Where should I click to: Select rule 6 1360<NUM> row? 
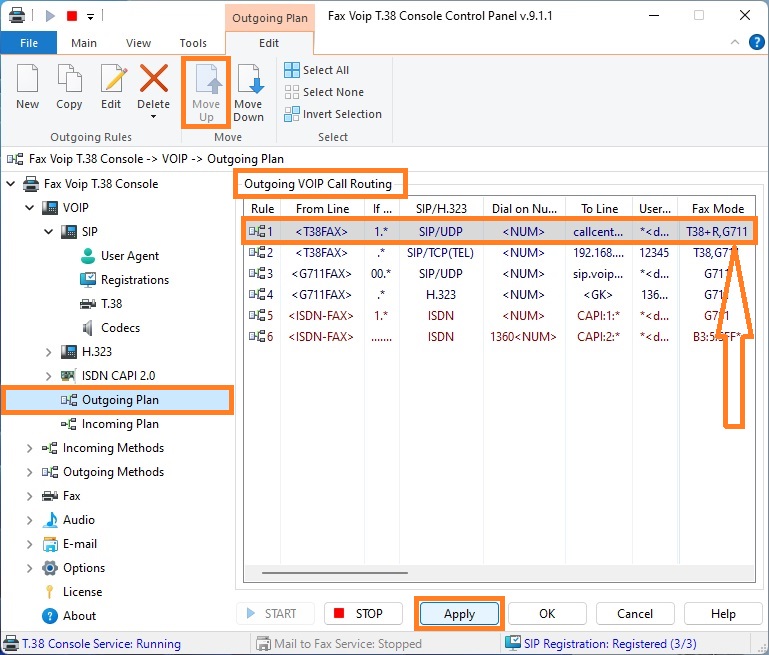tap(499, 337)
